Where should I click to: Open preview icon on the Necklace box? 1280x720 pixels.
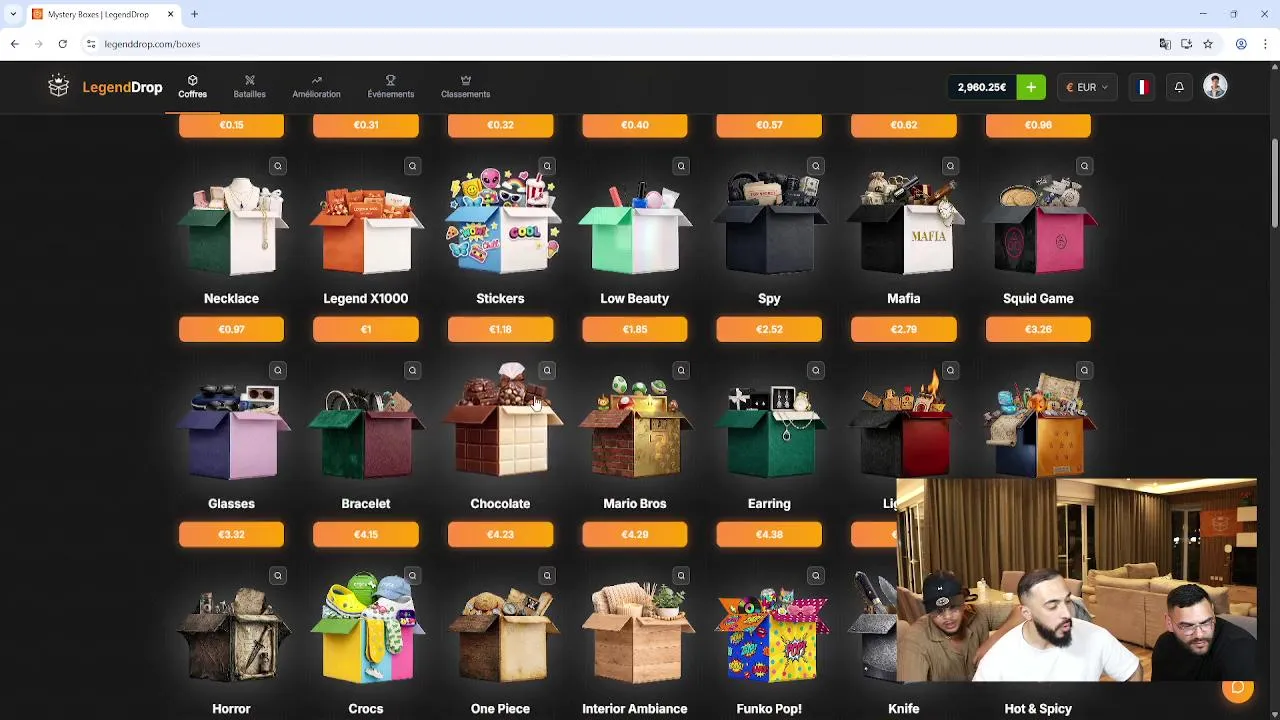tap(278, 166)
